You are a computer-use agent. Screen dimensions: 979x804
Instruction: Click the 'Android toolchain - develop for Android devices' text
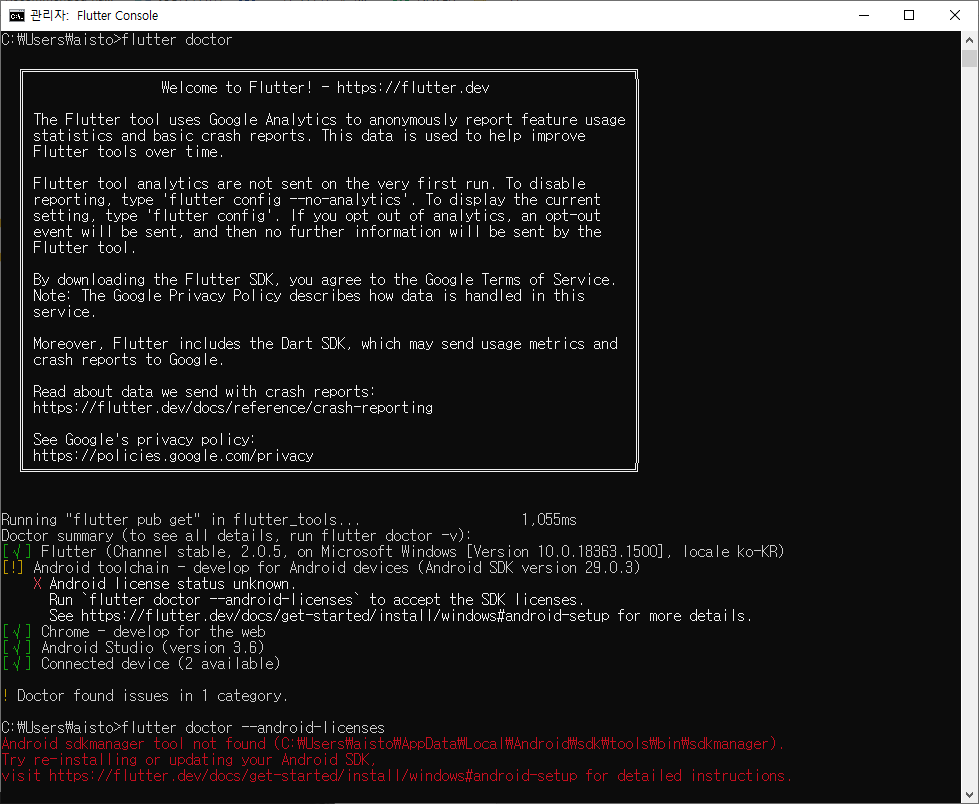point(221,567)
